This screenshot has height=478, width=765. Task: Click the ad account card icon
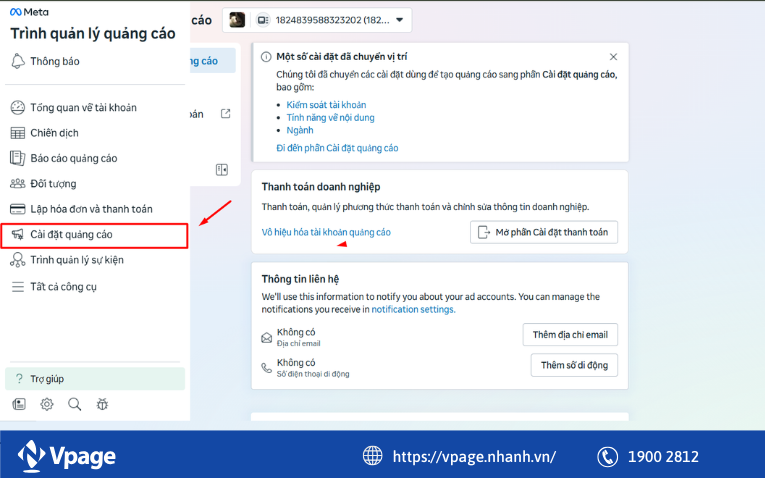tap(263, 20)
